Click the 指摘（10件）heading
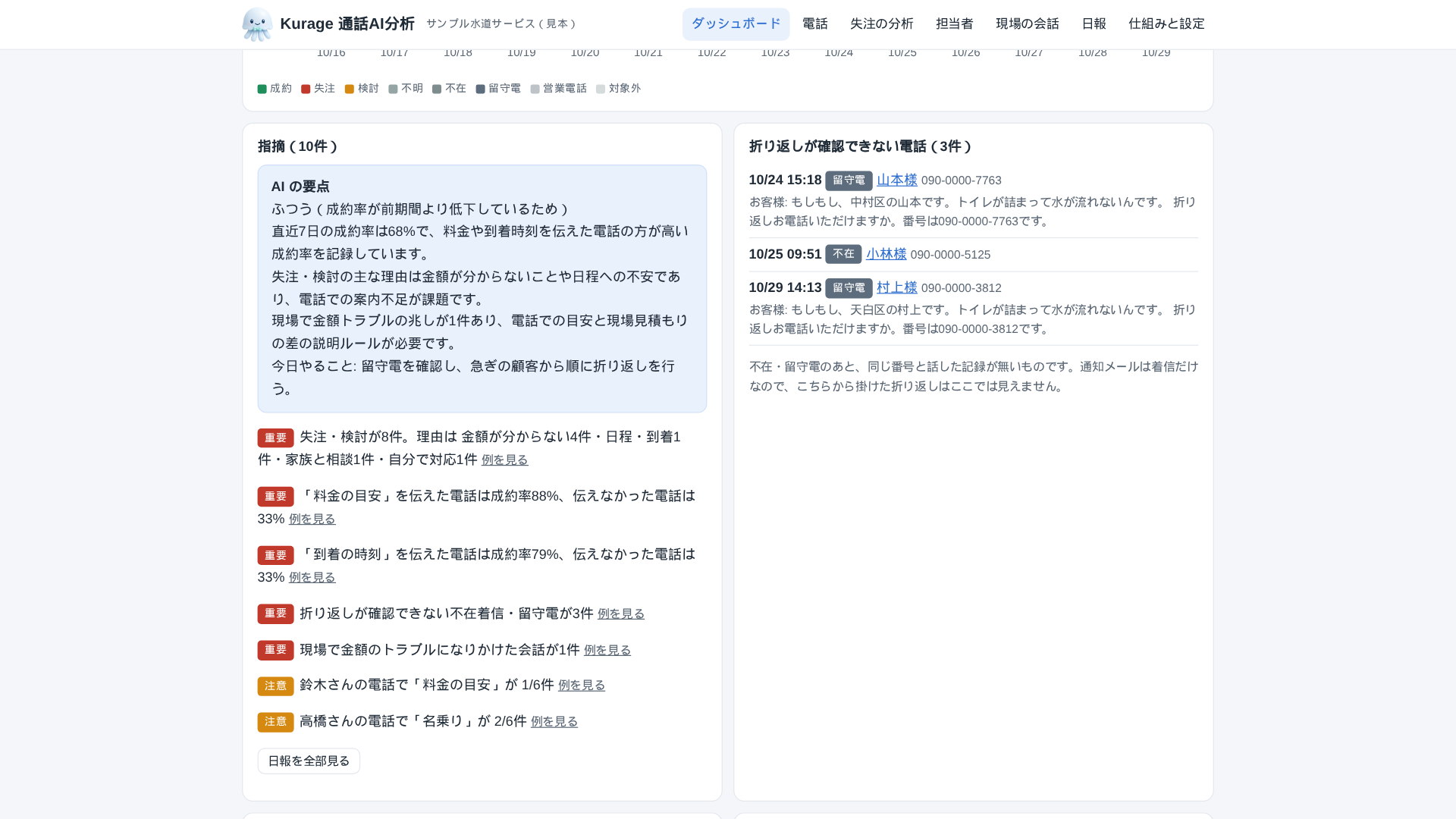This screenshot has width=1456, height=819. pyautogui.click(x=298, y=146)
